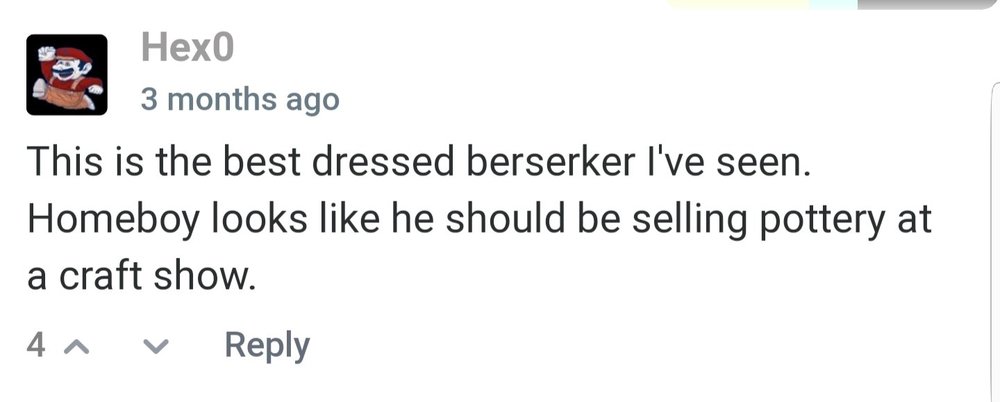Downvote the Hex0 comment
Image resolution: width=1000 pixels, height=402 pixels.
(155, 346)
